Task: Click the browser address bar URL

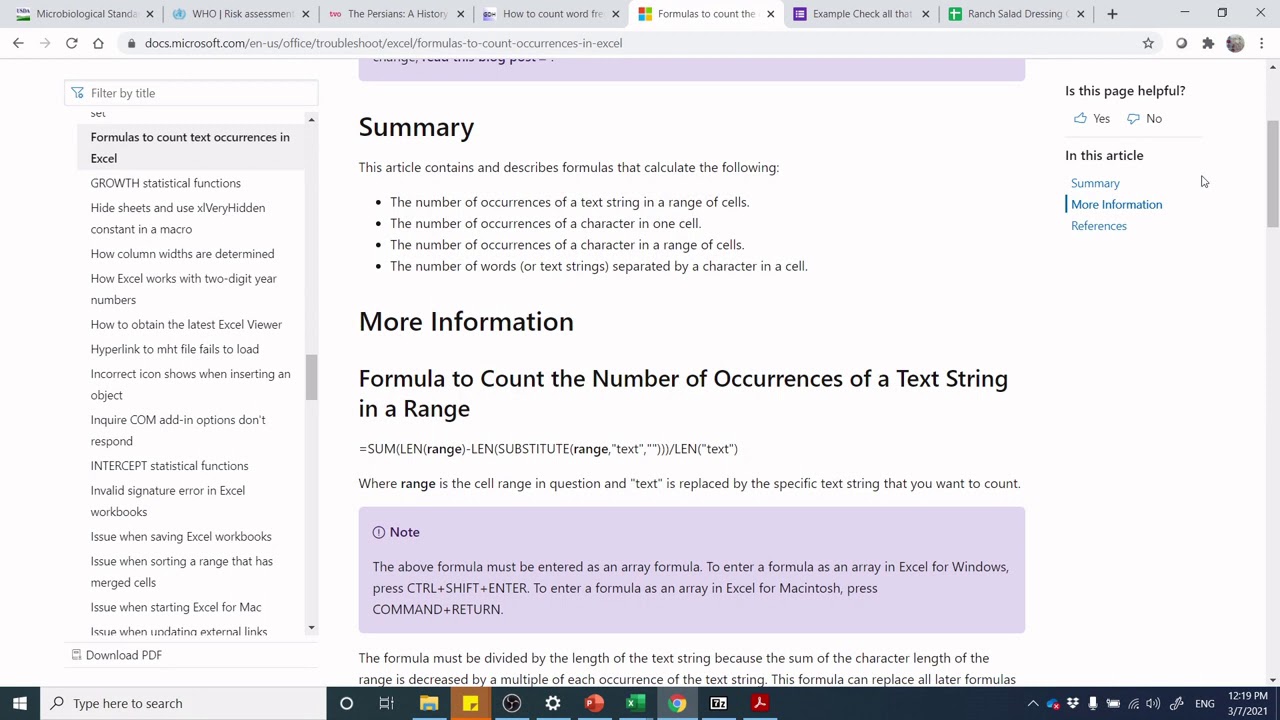Action: pyautogui.click(x=383, y=43)
